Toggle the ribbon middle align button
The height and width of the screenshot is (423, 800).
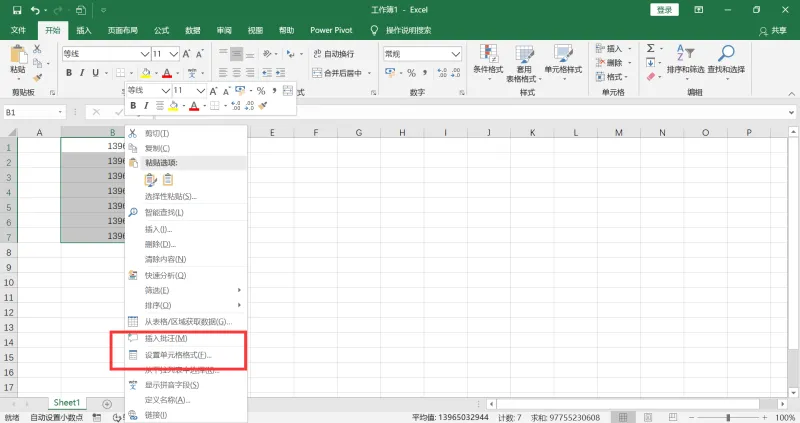click(x=236, y=54)
